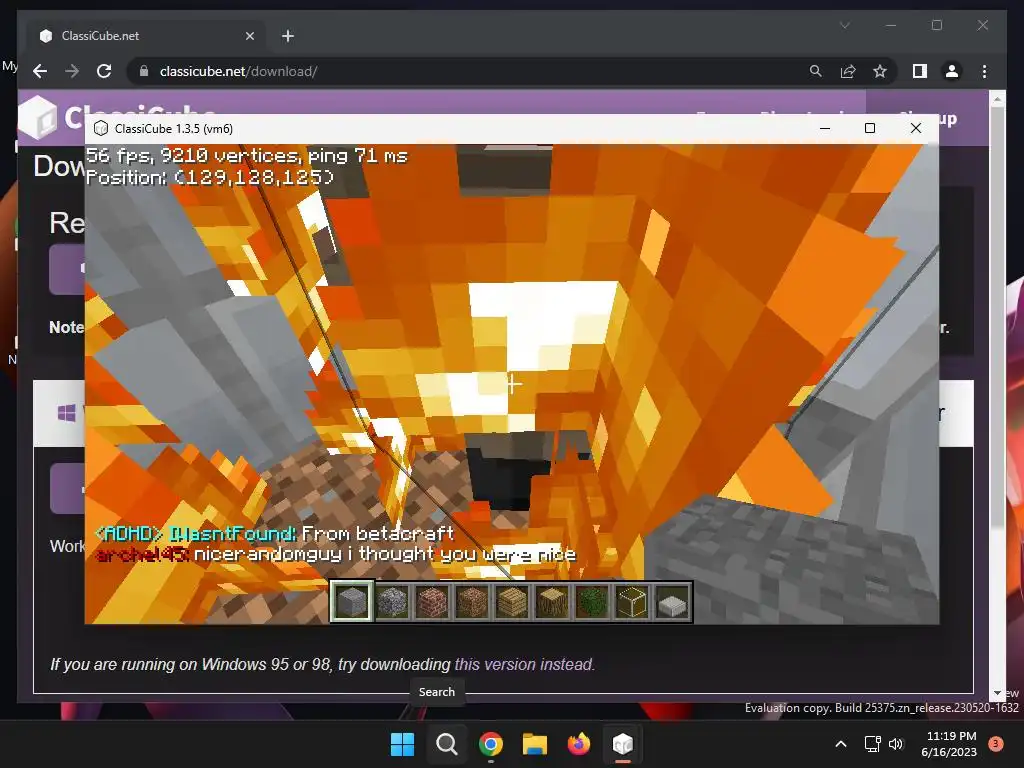Toggle Chrome side panel
Viewport: 1024px width, 768px height.
point(920,71)
